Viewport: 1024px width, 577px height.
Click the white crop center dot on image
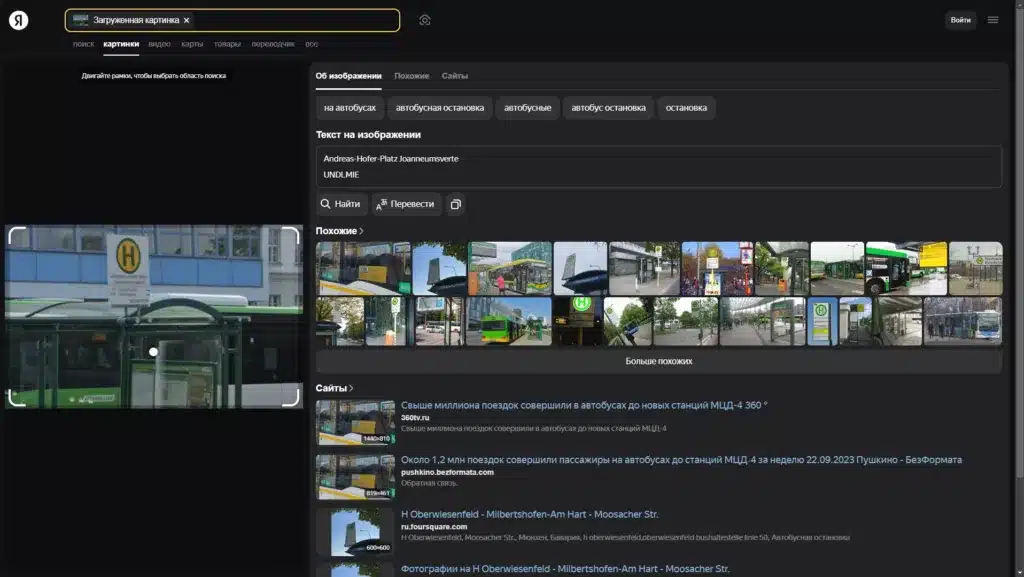pyautogui.click(x=153, y=352)
